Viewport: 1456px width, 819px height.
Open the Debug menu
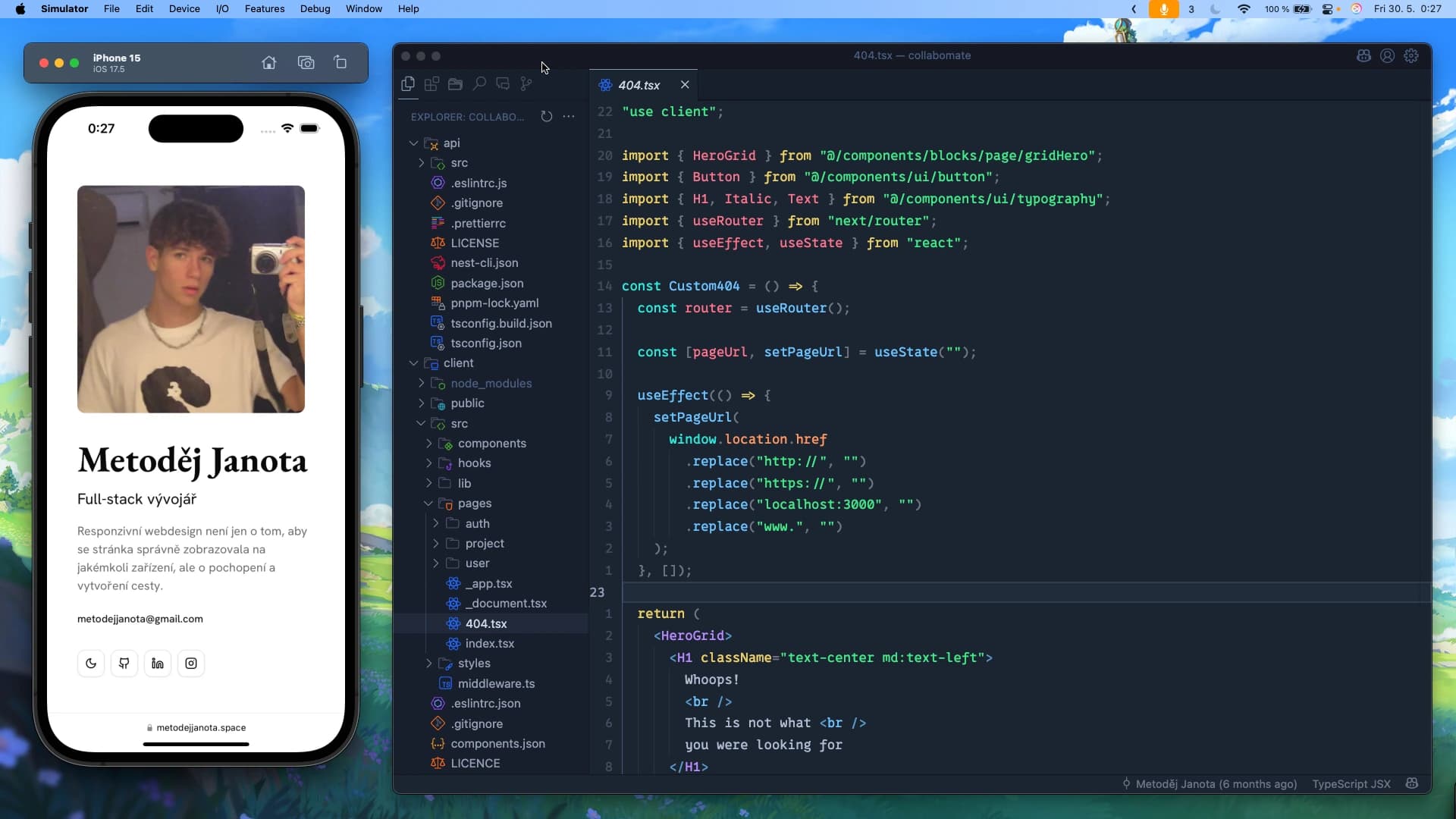point(315,9)
